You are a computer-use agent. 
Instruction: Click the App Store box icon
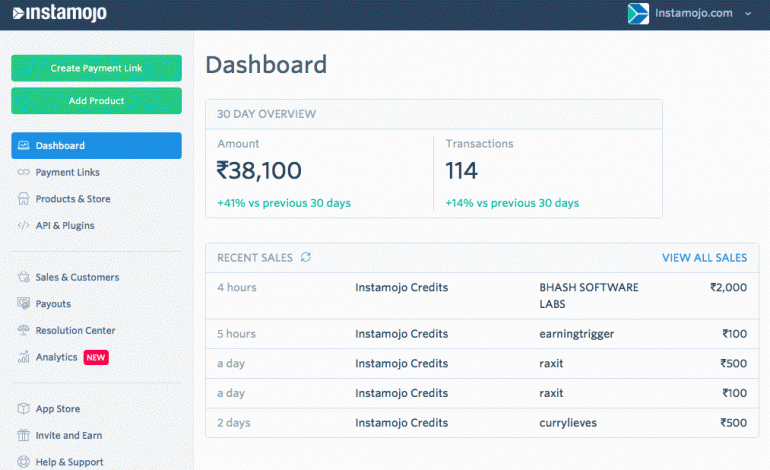[x=24, y=409]
